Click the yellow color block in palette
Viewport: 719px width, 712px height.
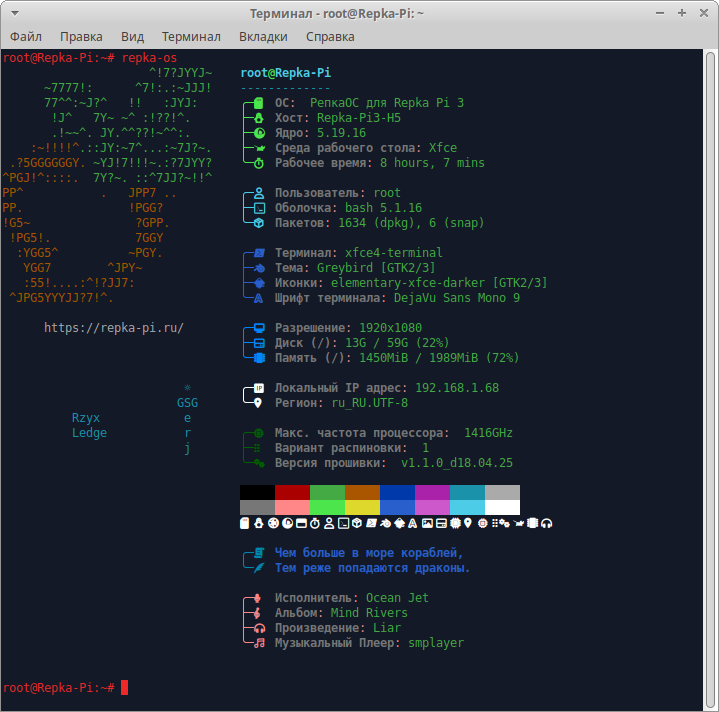pyautogui.click(x=362, y=507)
